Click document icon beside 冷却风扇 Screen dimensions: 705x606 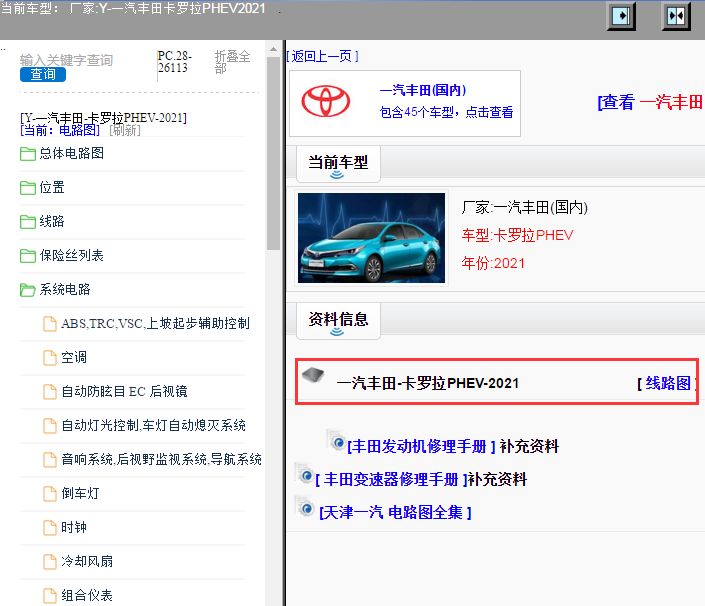(x=50, y=562)
